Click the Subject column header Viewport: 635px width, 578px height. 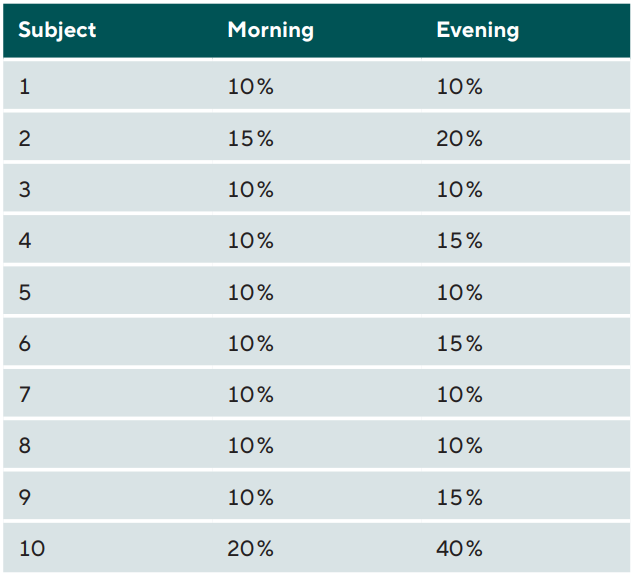point(108,31)
